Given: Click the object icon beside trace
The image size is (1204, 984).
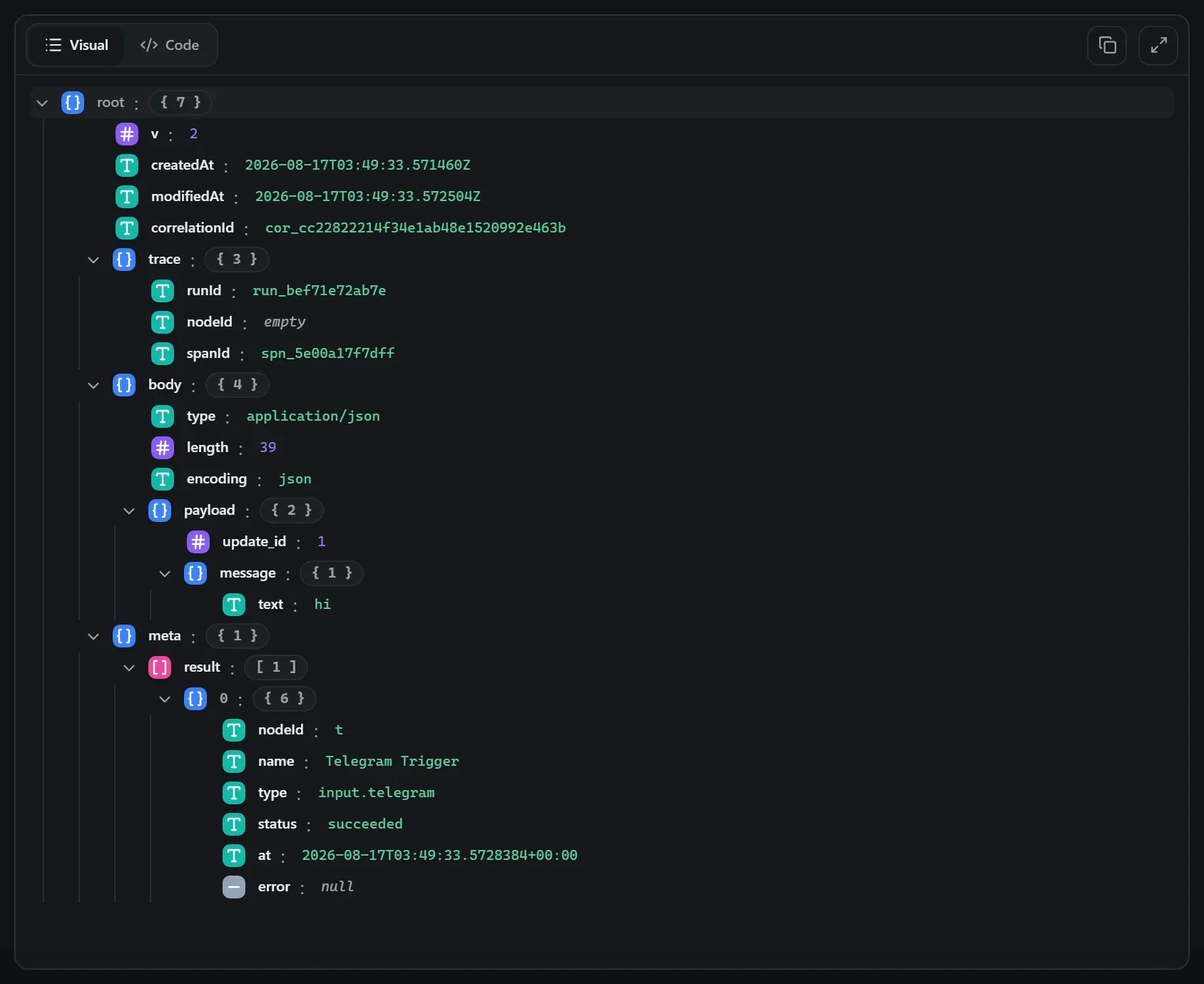Looking at the screenshot, I should pyautogui.click(x=124, y=260).
